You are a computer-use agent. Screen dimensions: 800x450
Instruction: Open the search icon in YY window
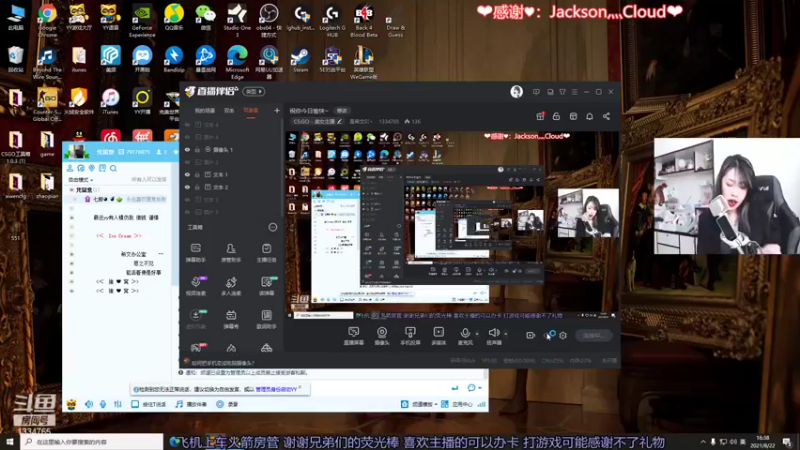pos(113,168)
